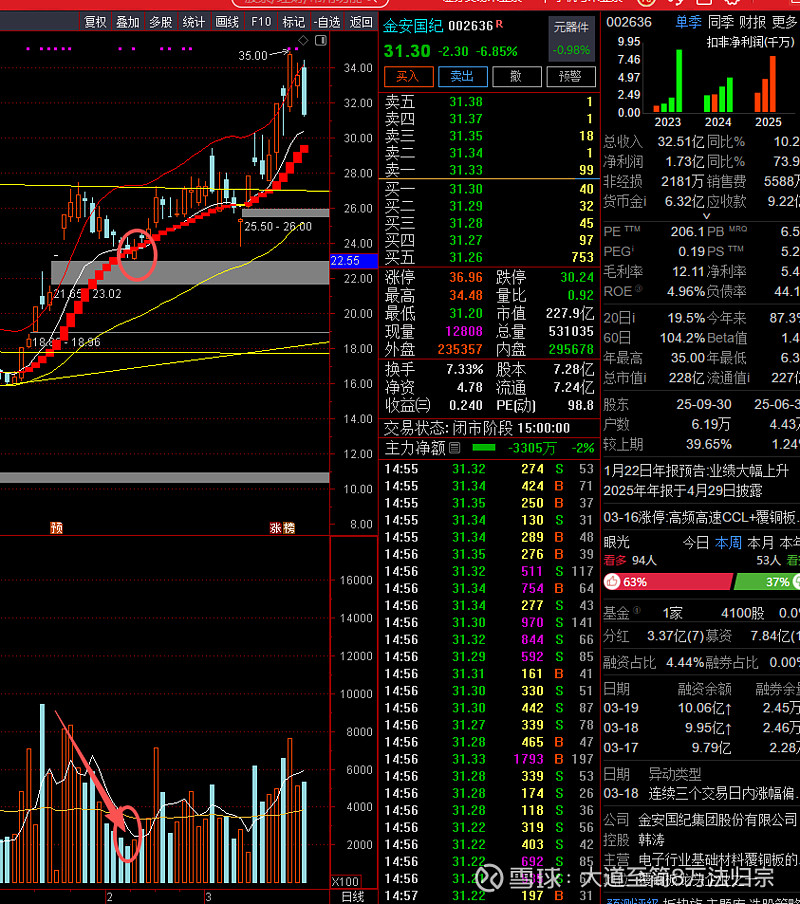Open 03-16涨停 reason link
The width and height of the screenshot is (800, 904).
[700, 517]
